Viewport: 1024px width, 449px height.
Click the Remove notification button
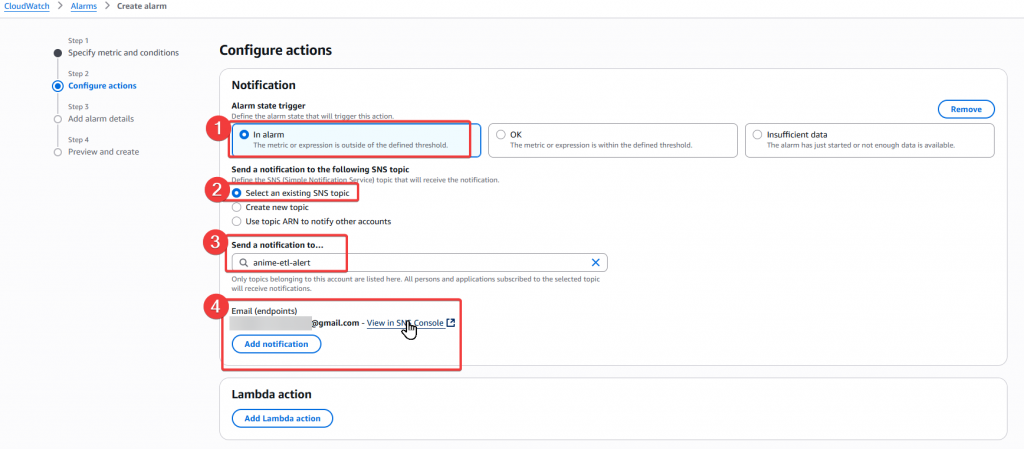(x=966, y=109)
